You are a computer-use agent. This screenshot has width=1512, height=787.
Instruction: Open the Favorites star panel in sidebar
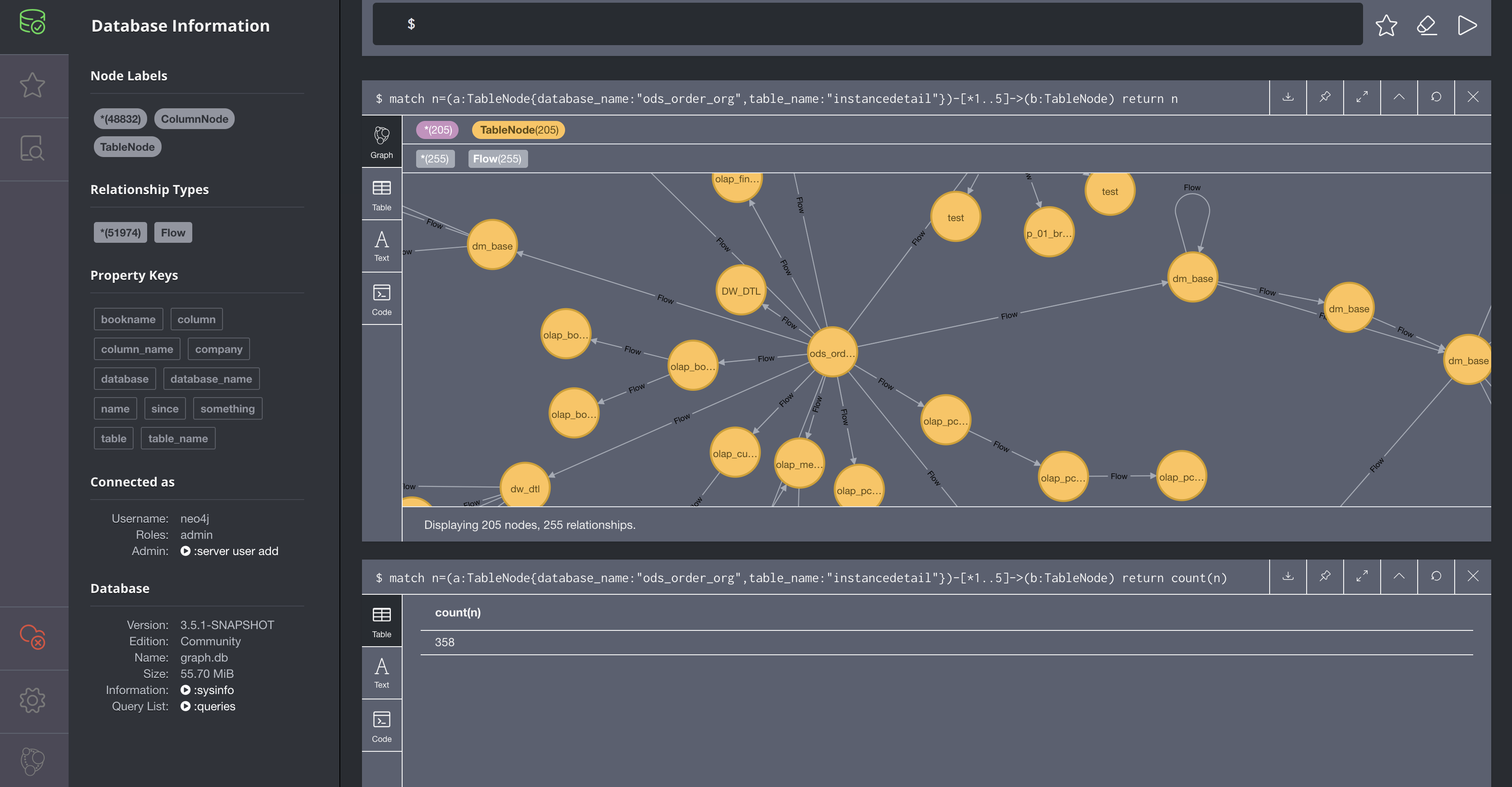pyautogui.click(x=33, y=85)
